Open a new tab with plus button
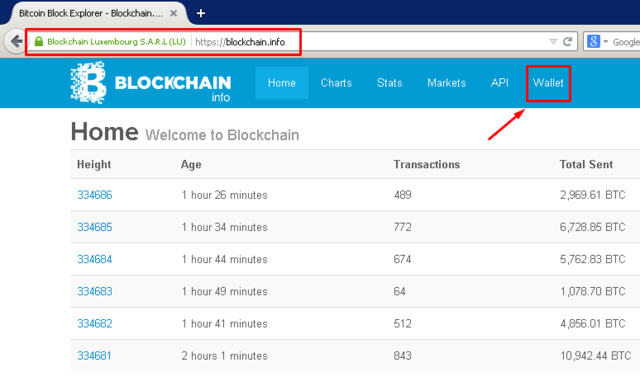 point(200,13)
